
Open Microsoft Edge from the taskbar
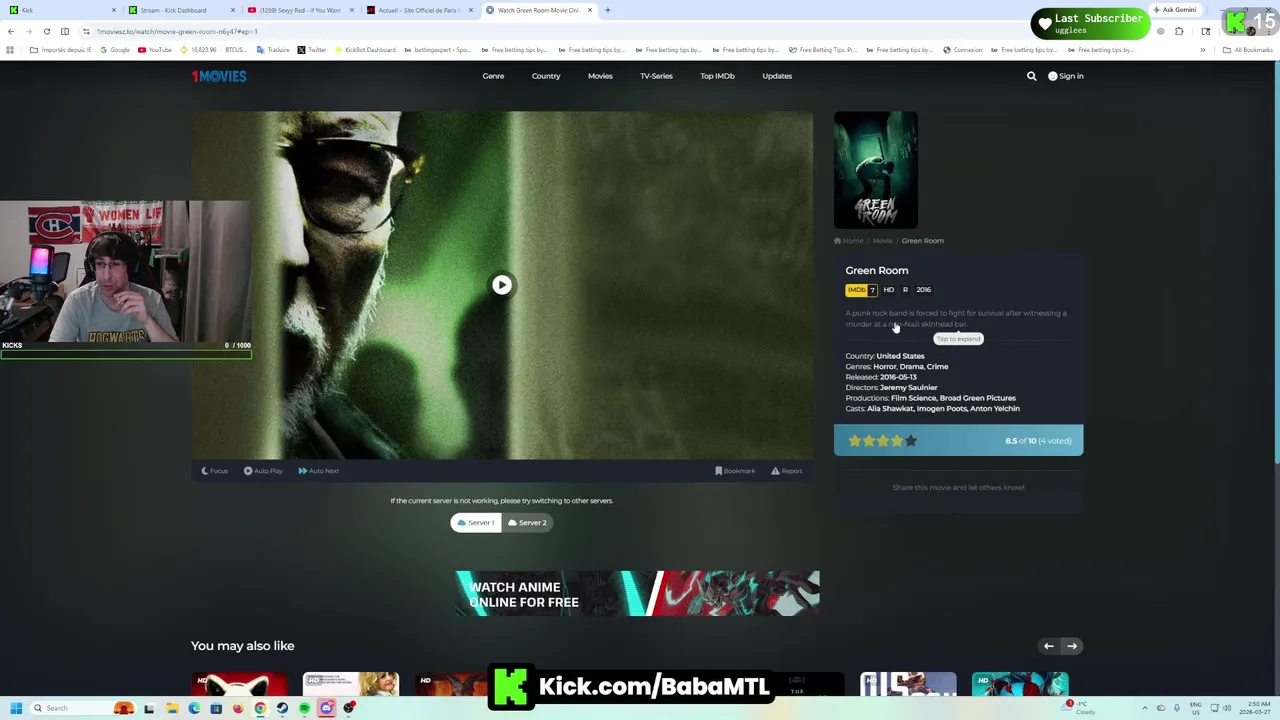click(194, 708)
